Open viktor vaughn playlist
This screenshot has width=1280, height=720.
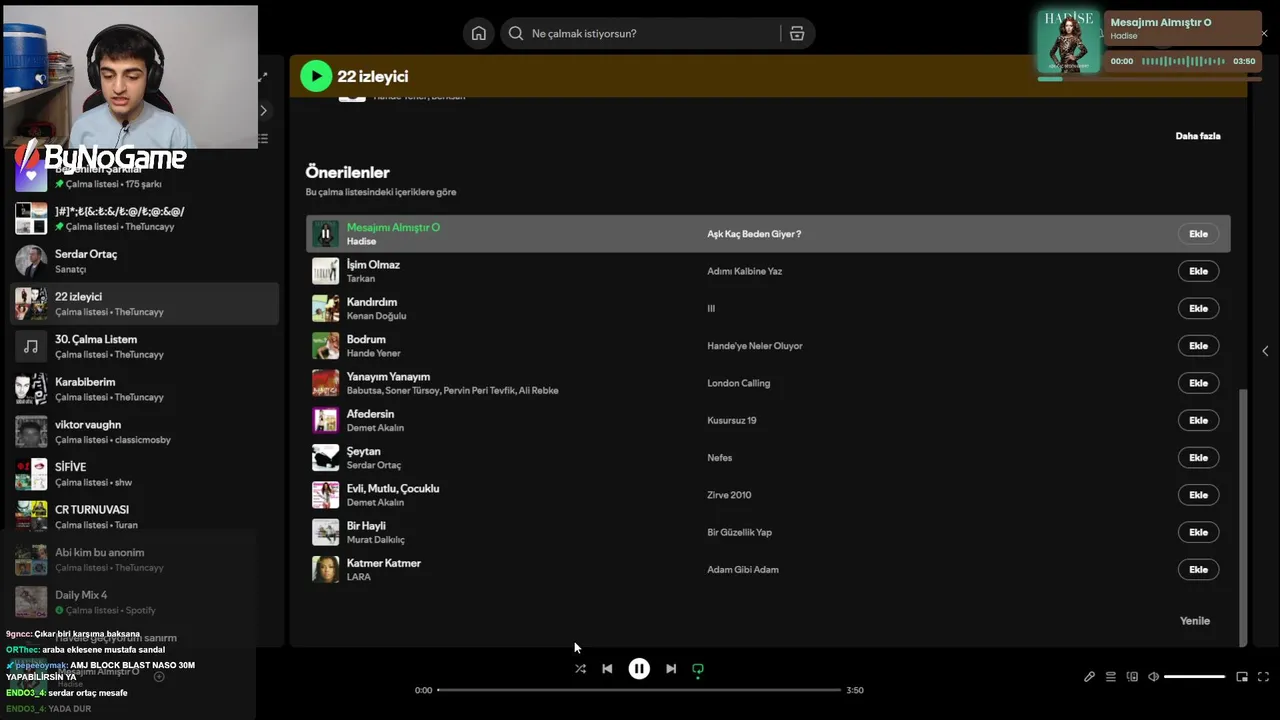145,432
